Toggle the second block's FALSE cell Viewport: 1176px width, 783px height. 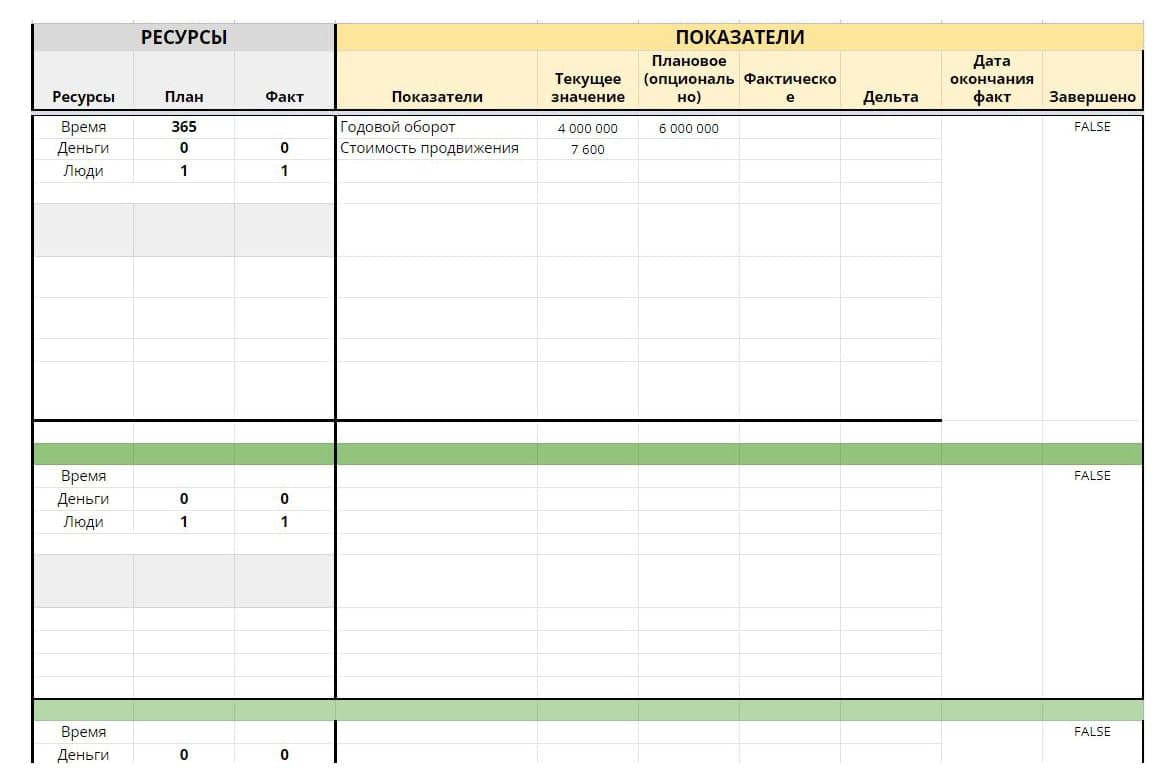pyautogui.click(x=1092, y=476)
